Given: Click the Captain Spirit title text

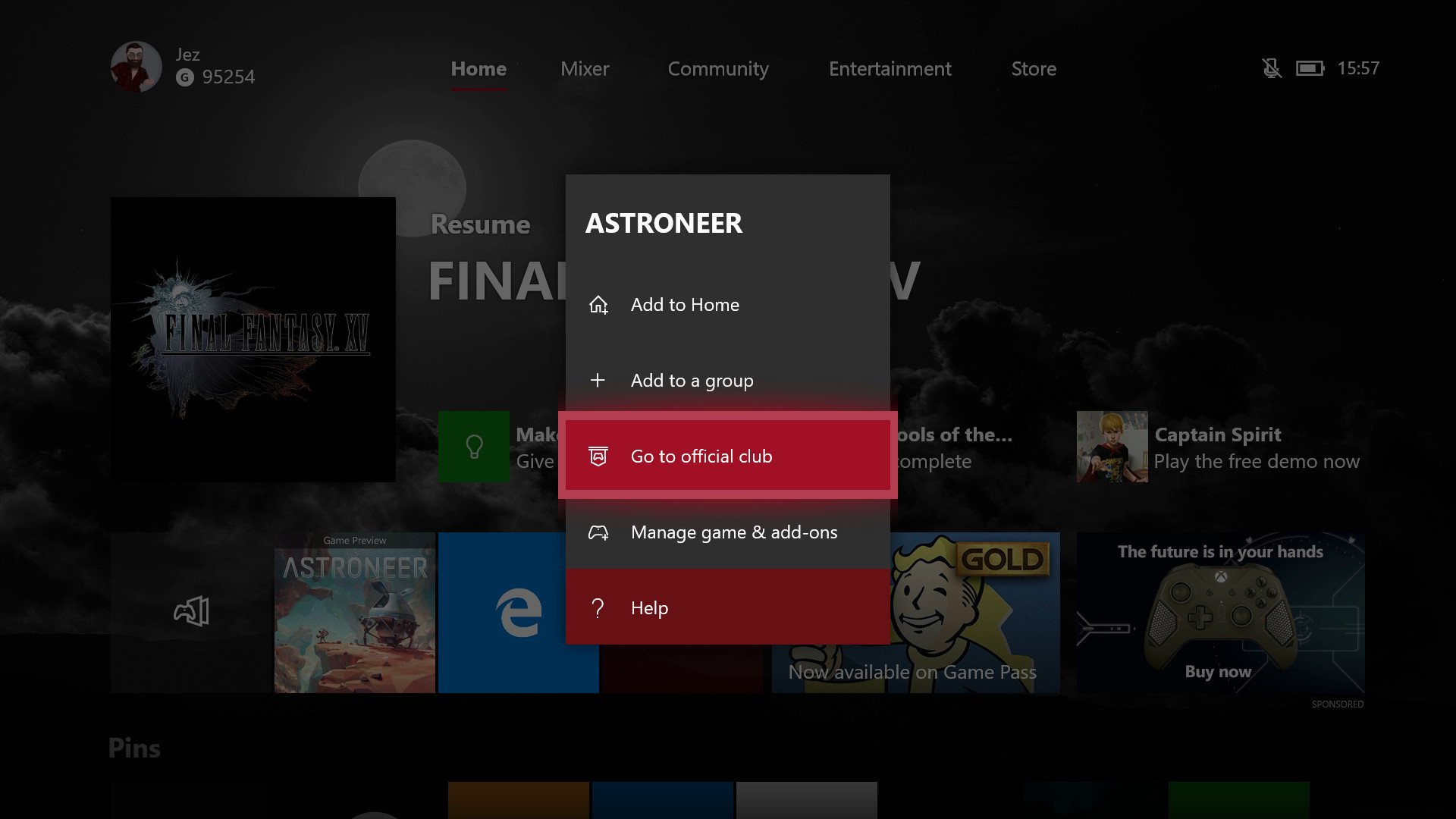Looking at the screenshot, I should (1218, 435).
